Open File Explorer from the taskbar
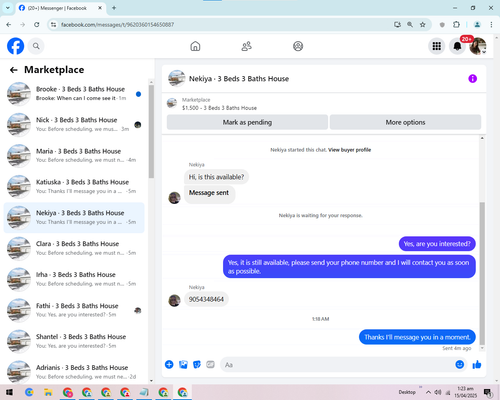Image resolution: width=500 pixels, height=400 pixels. pos(48,392)
